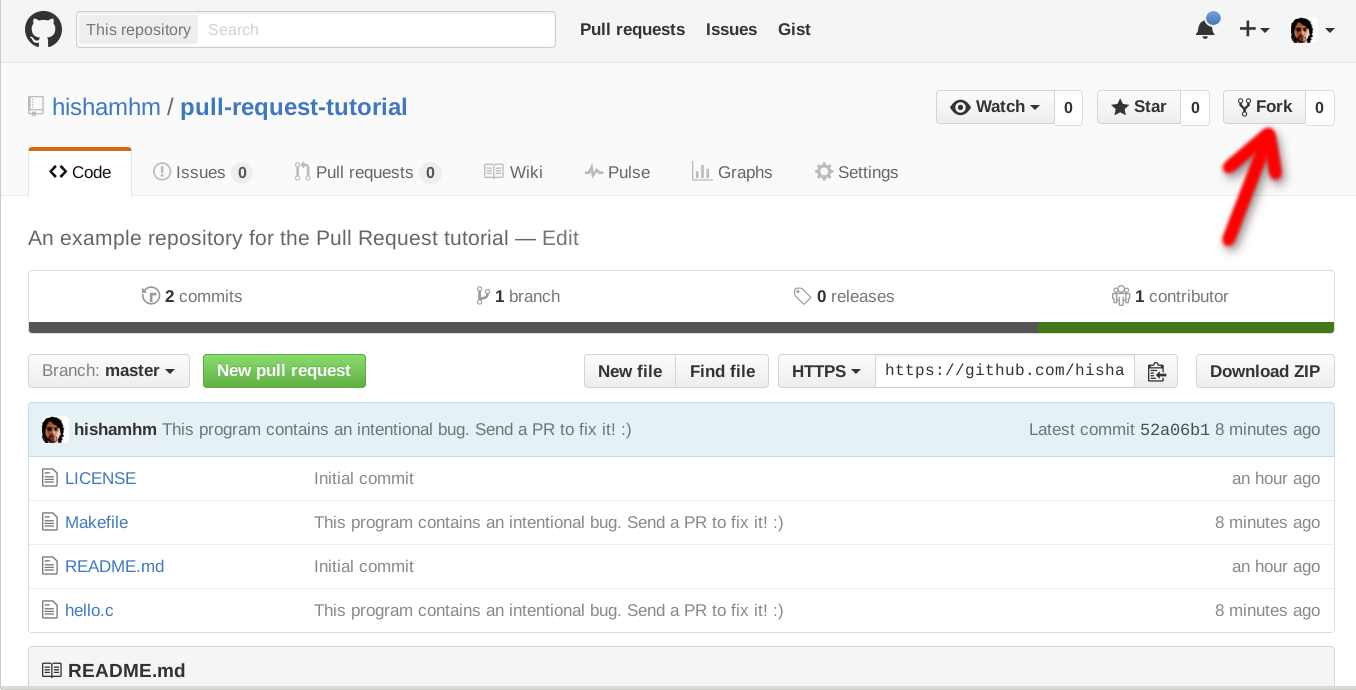1356x690 pixels.
Task: Open the HTTPS protocol dropdown
Action: tap(826, 371)
